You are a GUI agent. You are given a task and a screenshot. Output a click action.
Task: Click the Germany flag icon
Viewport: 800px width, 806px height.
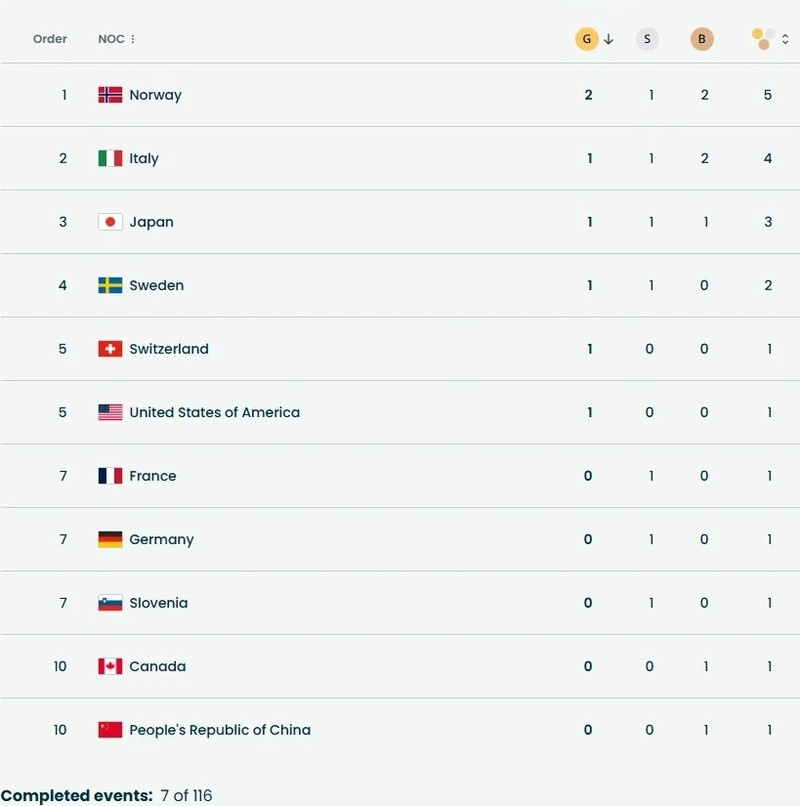tap(110, 539)
